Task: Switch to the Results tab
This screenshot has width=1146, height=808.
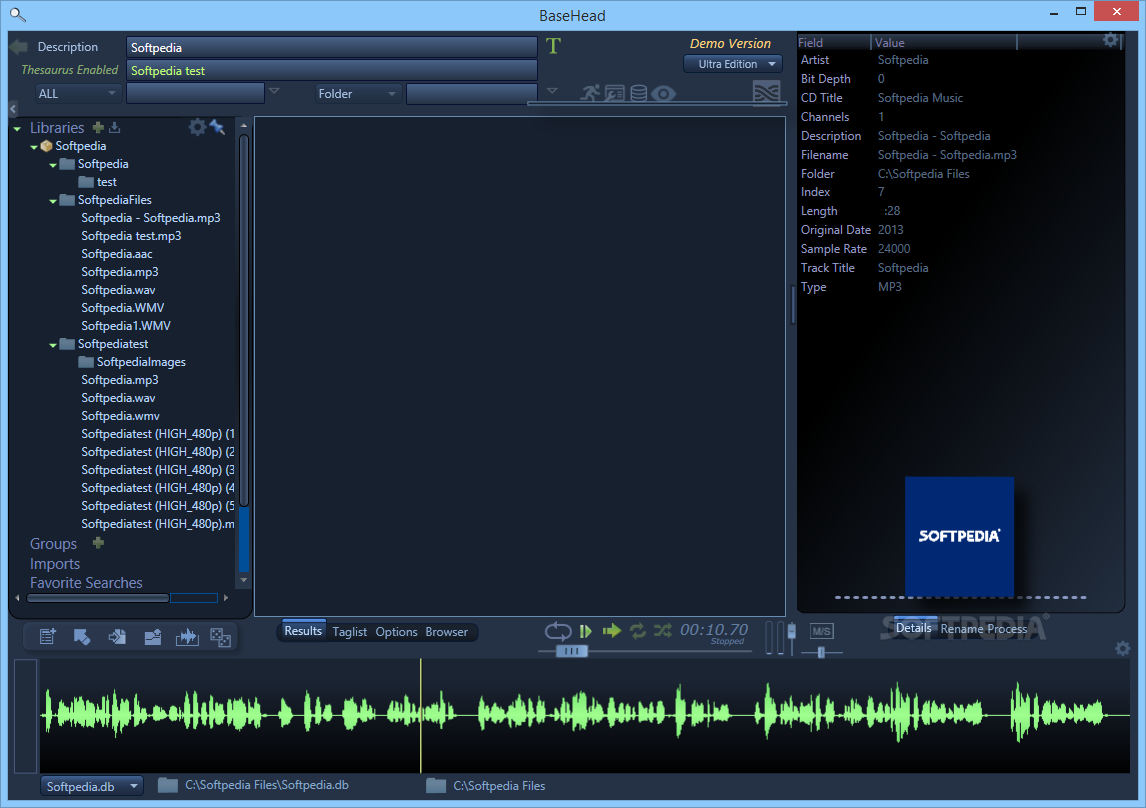Action: tap(303, 630)
